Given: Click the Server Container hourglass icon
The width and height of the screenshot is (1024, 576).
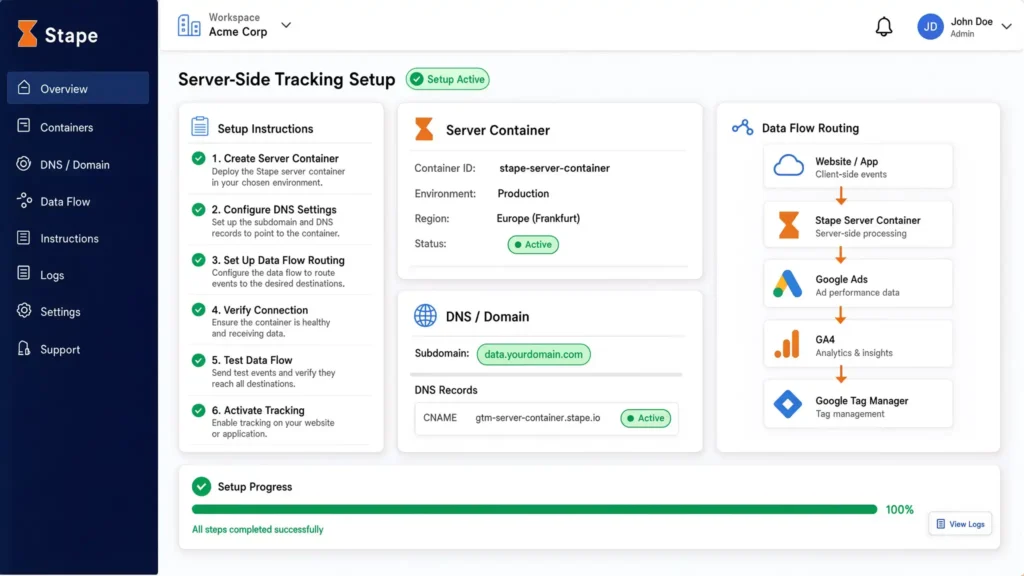Looking at the screenshot, I should click(424, 129).
